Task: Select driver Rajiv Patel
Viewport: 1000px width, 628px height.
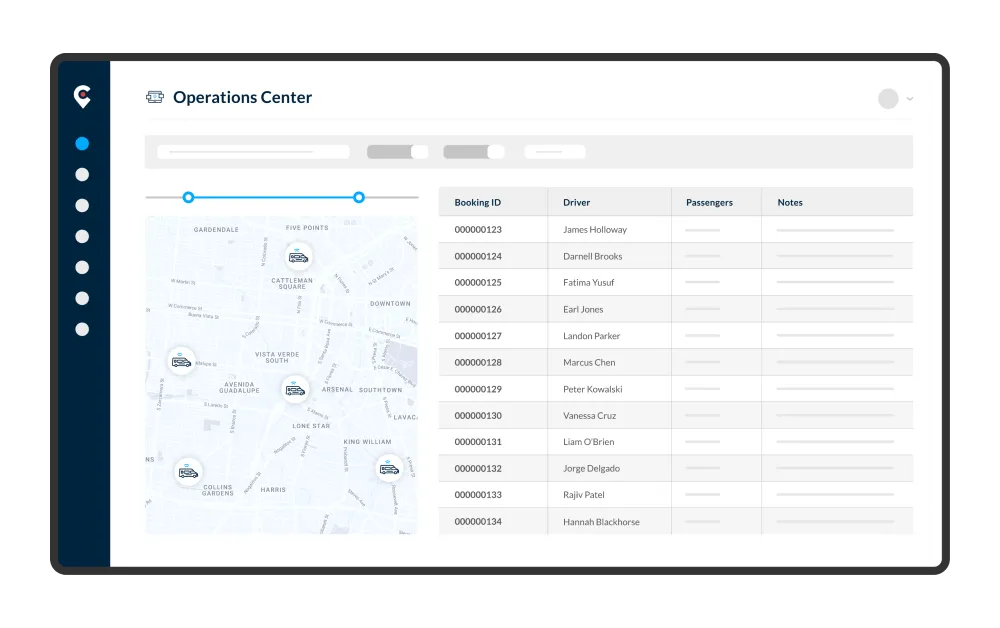Action: tap(584, 495)
